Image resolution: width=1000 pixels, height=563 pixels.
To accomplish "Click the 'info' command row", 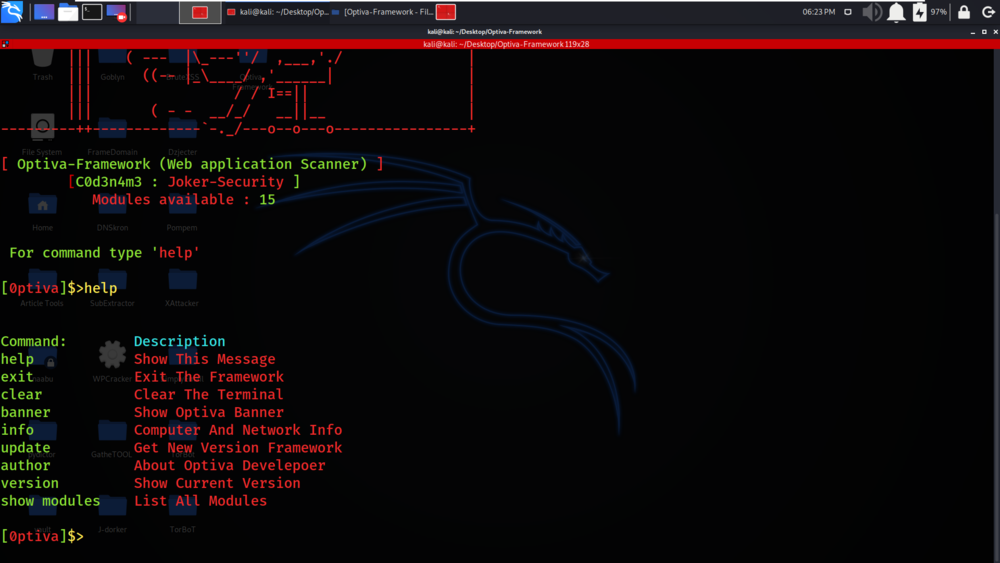I will pyautogui.click(x=17, y=430).
